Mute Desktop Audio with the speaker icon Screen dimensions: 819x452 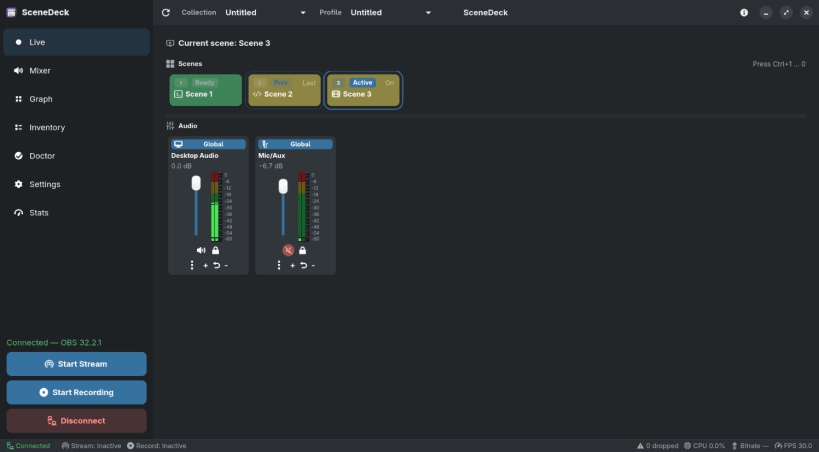(201, 250)
